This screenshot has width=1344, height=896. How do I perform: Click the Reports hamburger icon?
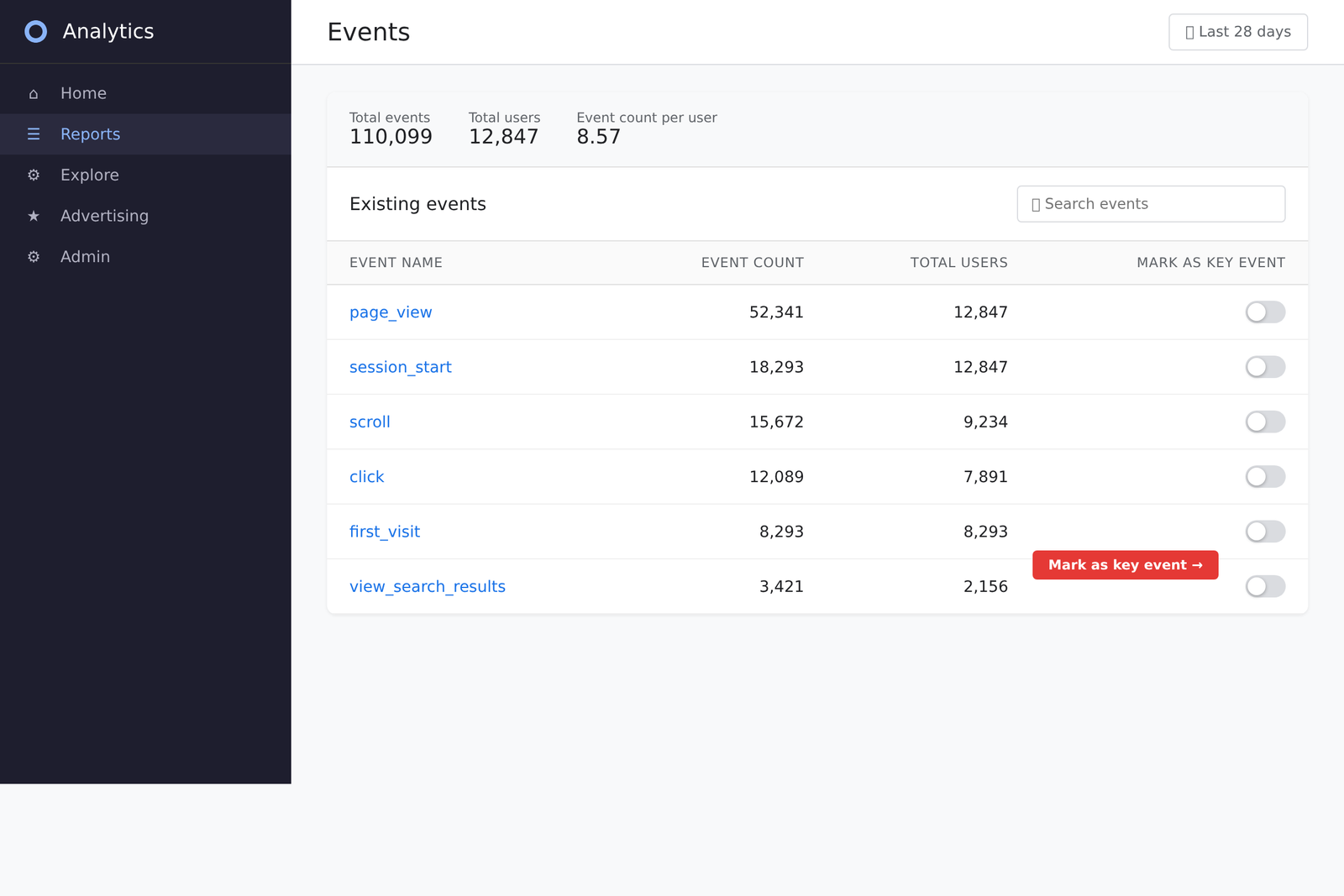pyautogui.click(x=34, y=134)
